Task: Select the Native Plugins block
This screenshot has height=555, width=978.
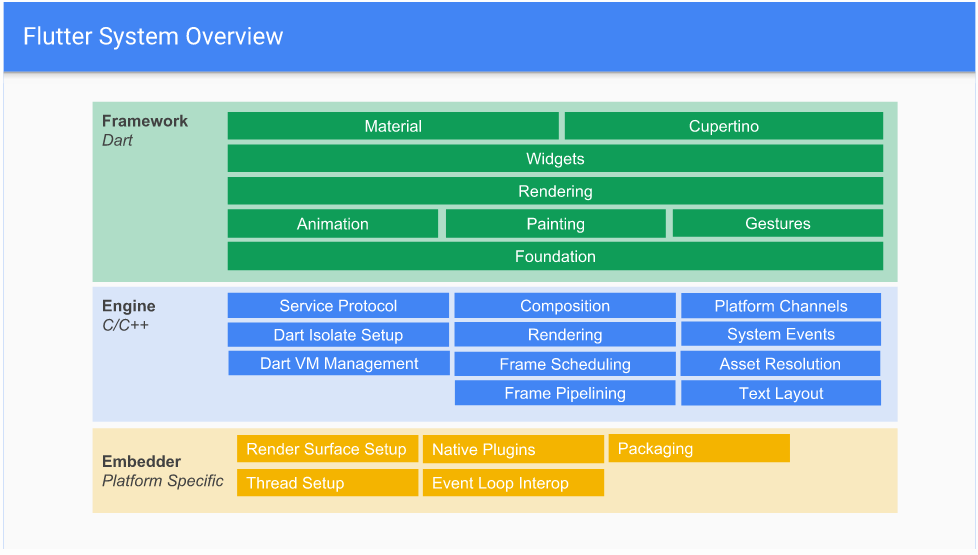Action: click(x=513, y=450)
